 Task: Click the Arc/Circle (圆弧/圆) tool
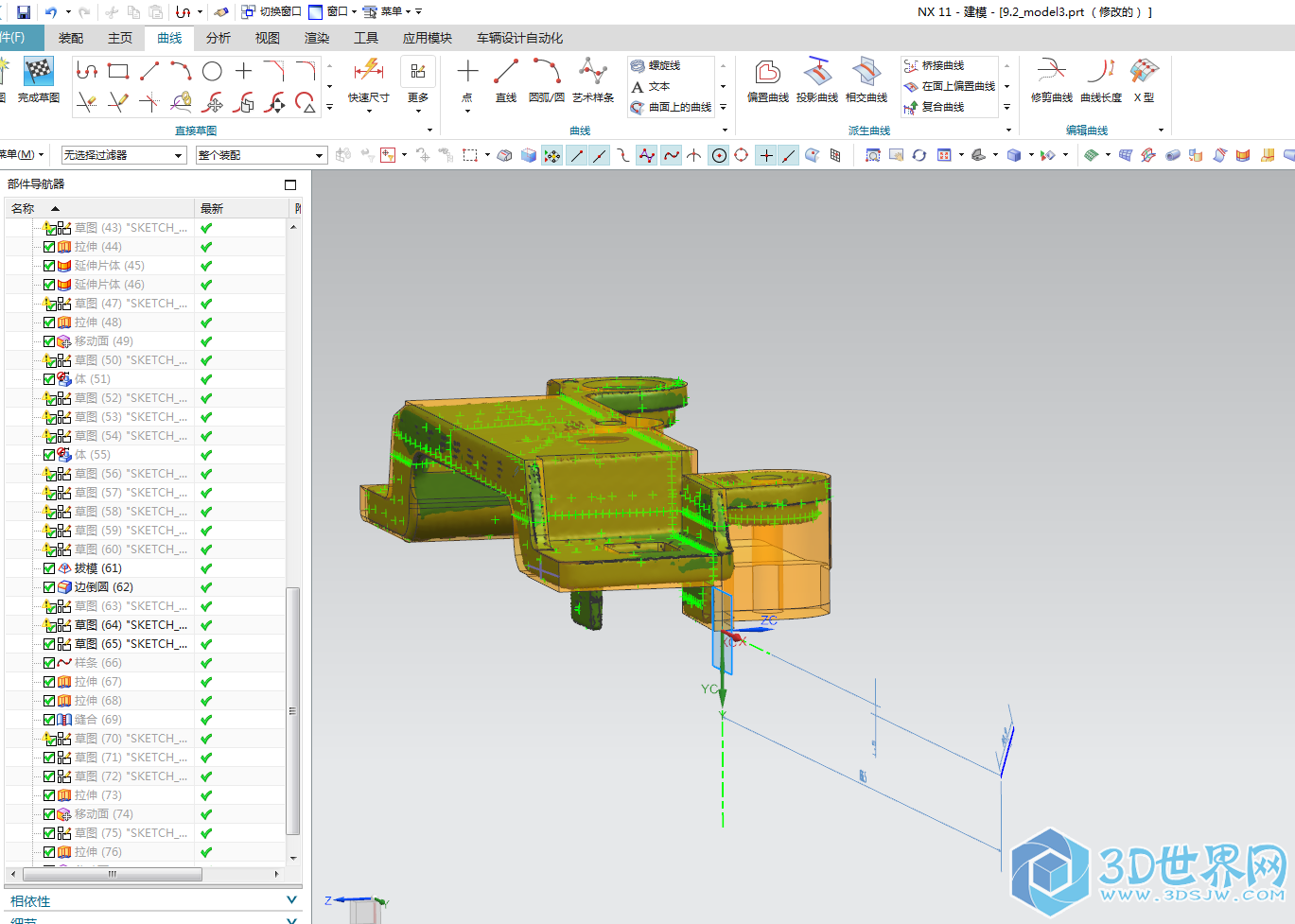[x=547, y=80]
